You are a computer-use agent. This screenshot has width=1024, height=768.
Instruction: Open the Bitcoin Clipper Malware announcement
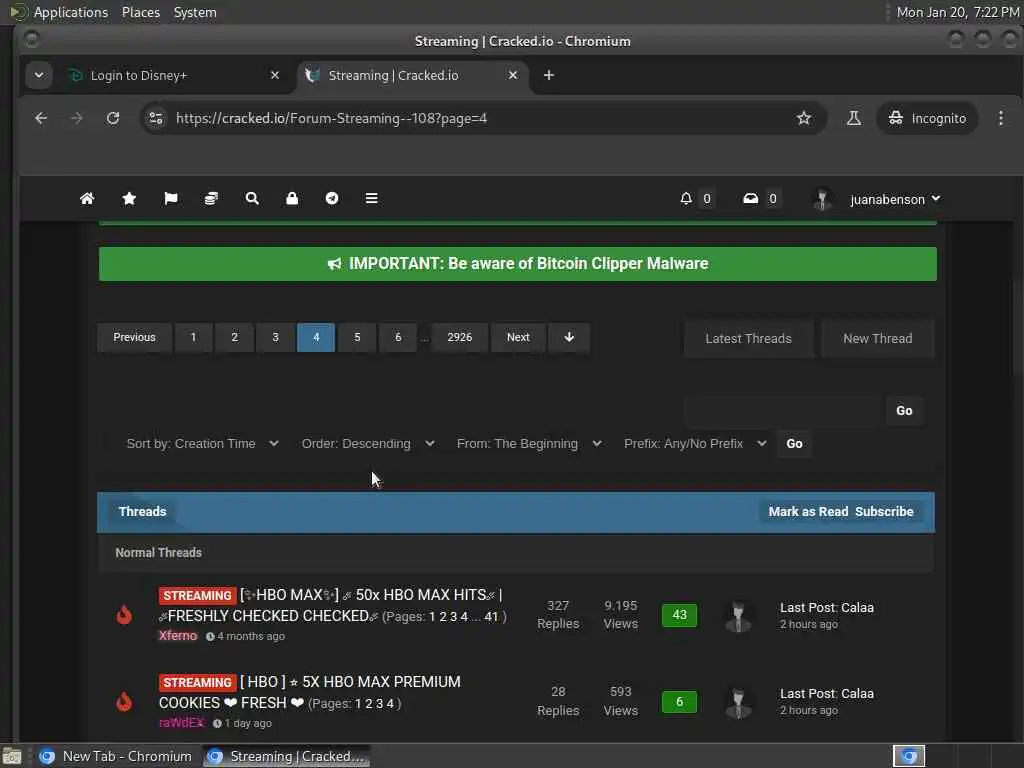518,264
